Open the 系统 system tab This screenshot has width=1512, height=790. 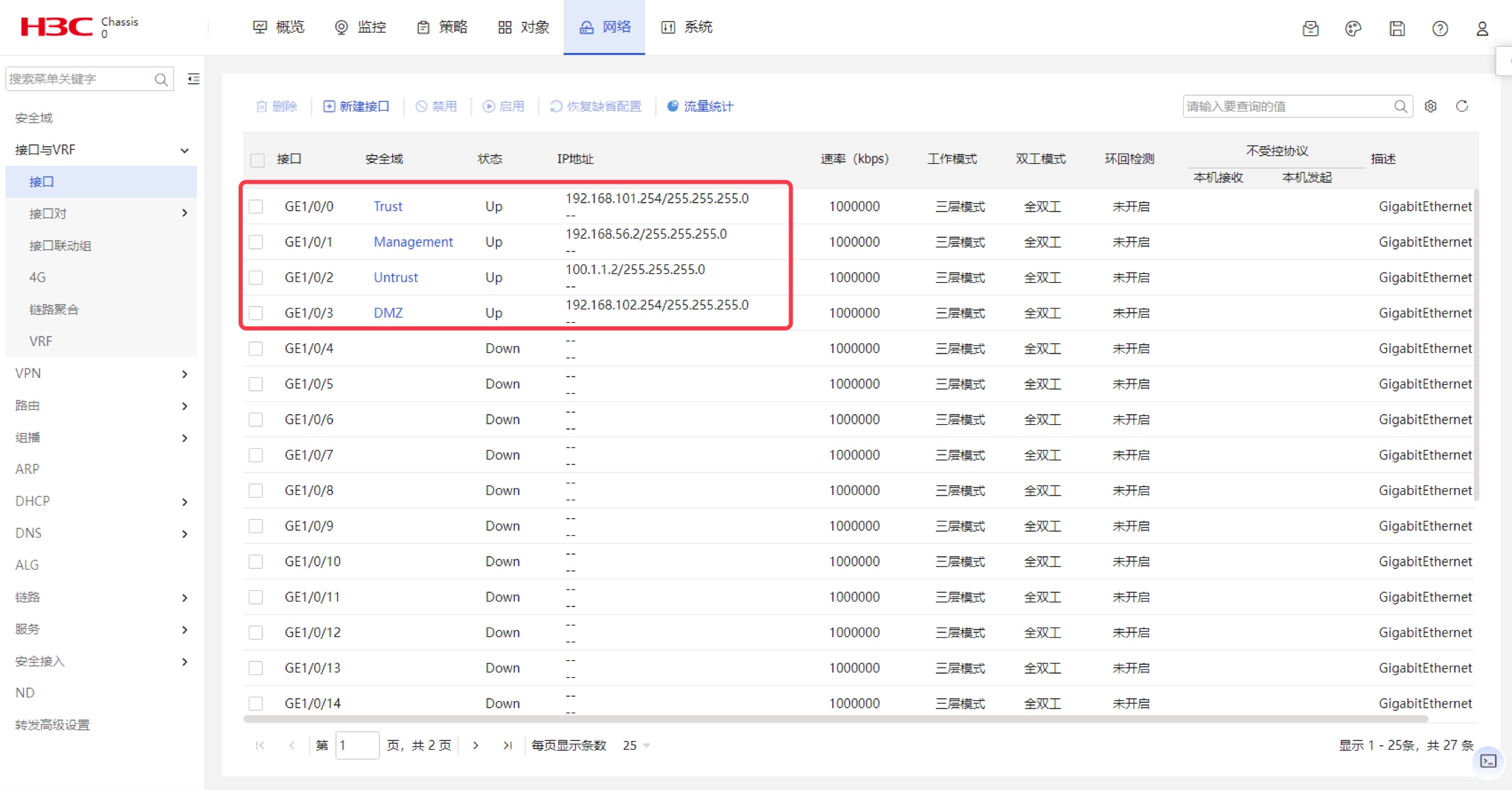(x=687, y=27)
